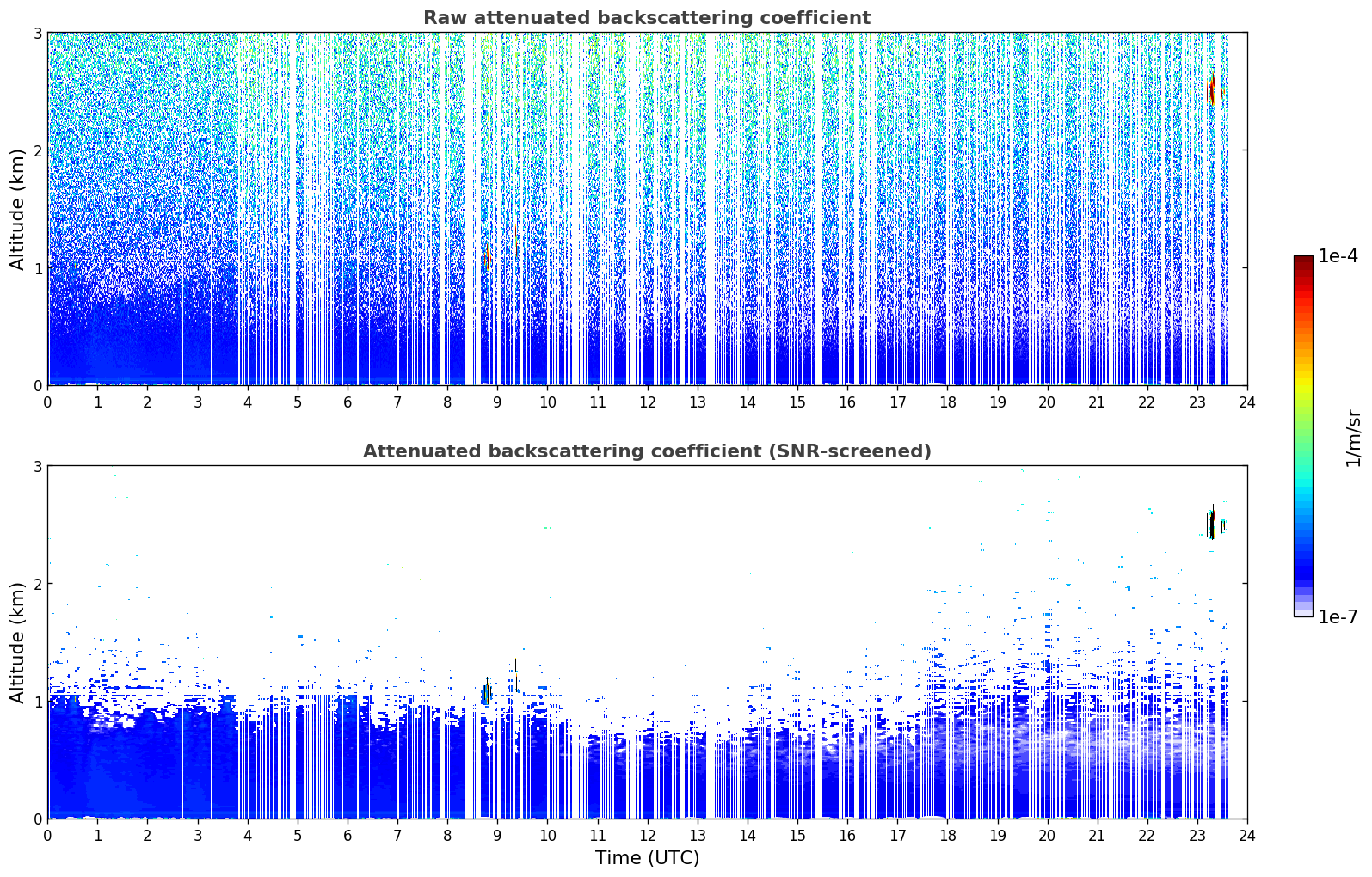Click the top plot 'Altitude (km)' label
The width and height of the screenshot is (1372, 877).
pos(18,209)
